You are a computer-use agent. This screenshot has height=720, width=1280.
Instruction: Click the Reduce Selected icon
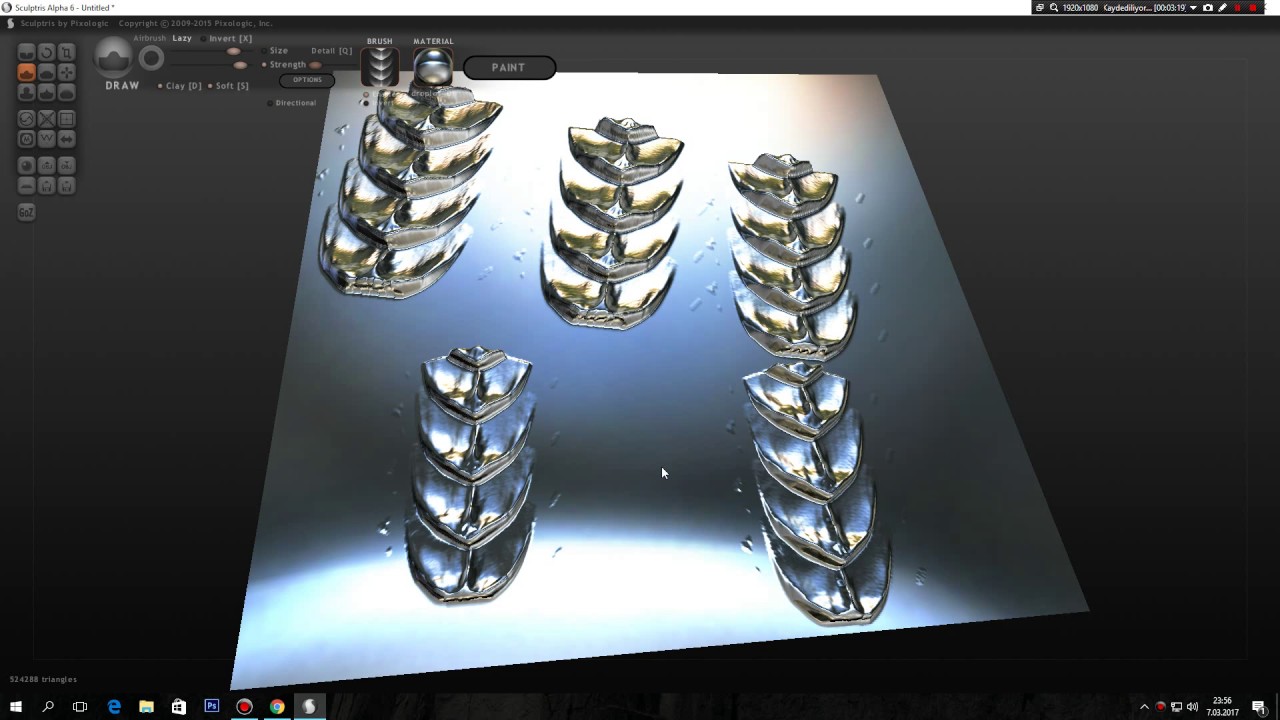click(x=46, y=119)
